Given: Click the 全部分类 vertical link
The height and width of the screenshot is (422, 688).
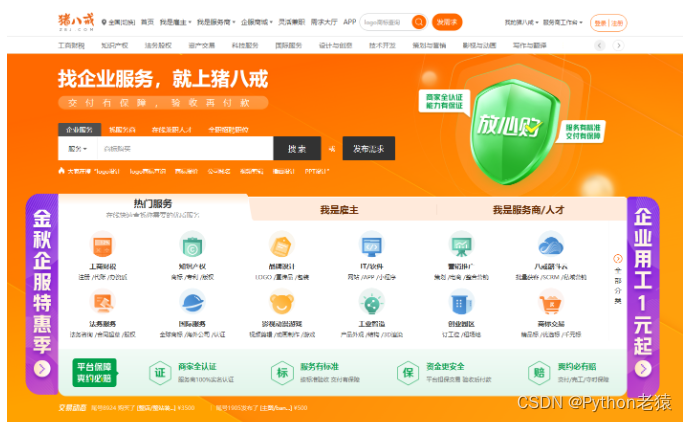Looking at the screenshot, I should click(618, 285).
